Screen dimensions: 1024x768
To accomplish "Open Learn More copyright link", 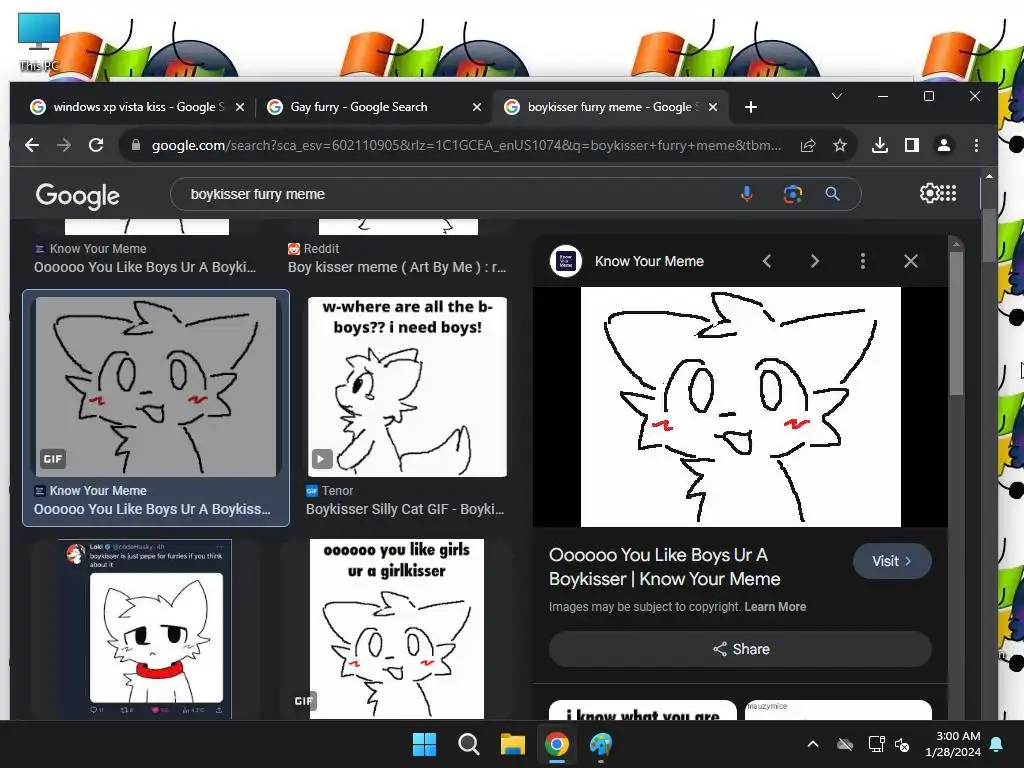I will click(775, 607).
